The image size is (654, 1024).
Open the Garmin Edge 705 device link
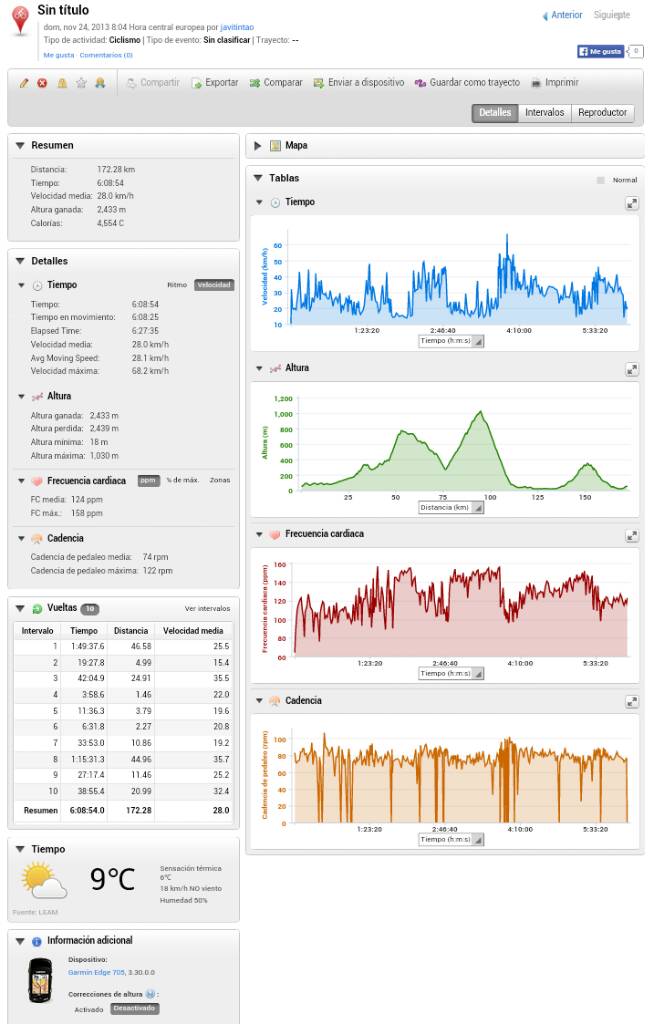point(97,972)
